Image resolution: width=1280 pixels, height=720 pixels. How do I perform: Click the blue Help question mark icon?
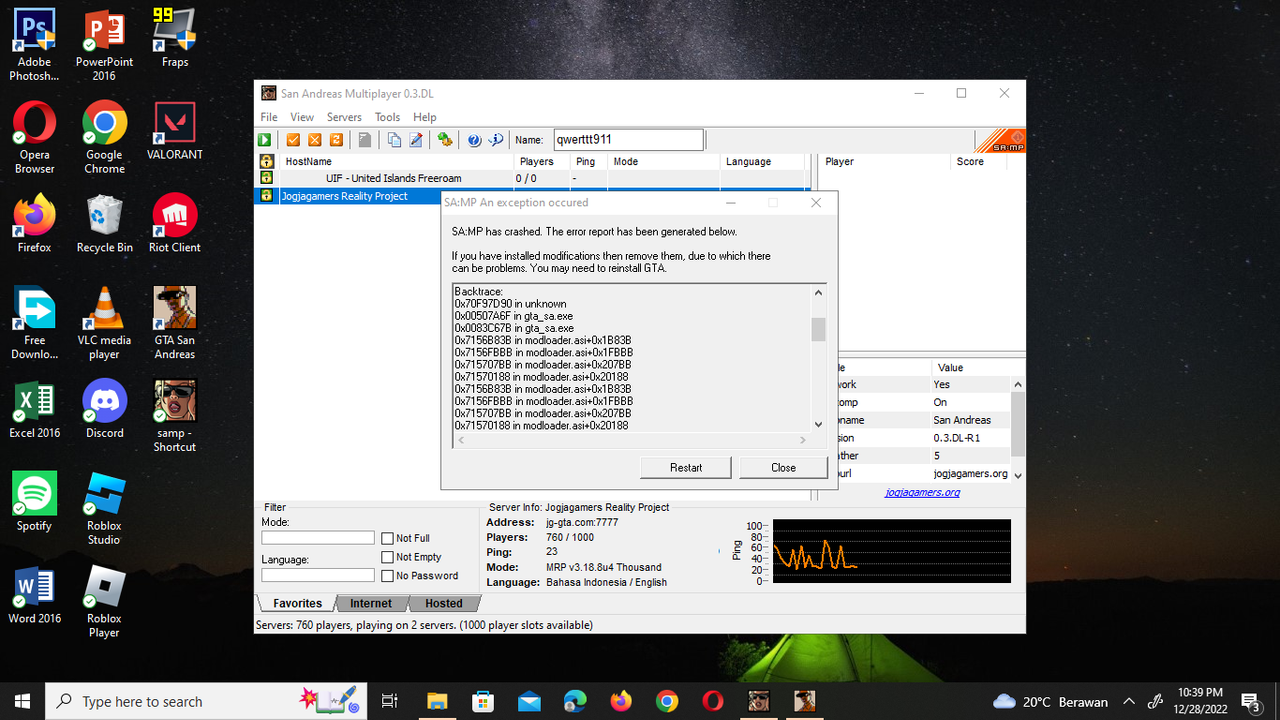tap(474, 141)
